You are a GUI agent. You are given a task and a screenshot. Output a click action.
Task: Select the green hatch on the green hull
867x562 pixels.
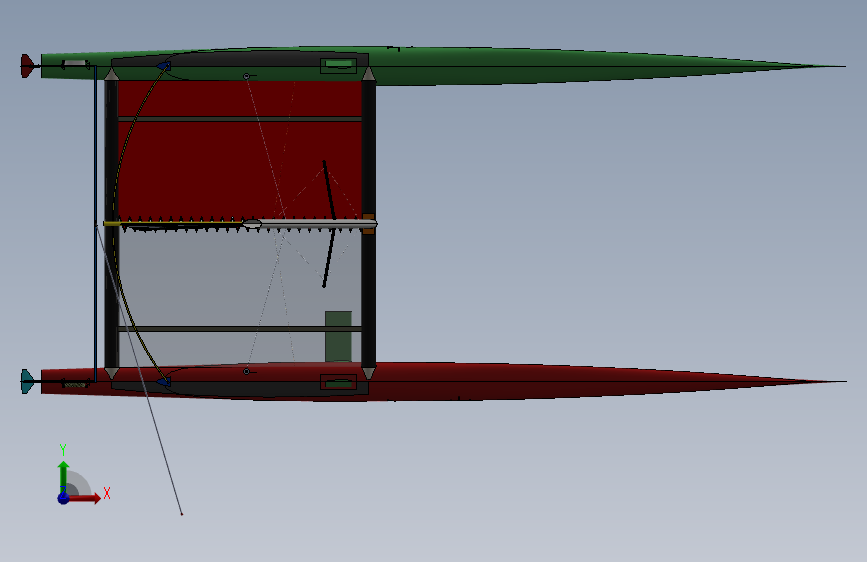[339, 65]
